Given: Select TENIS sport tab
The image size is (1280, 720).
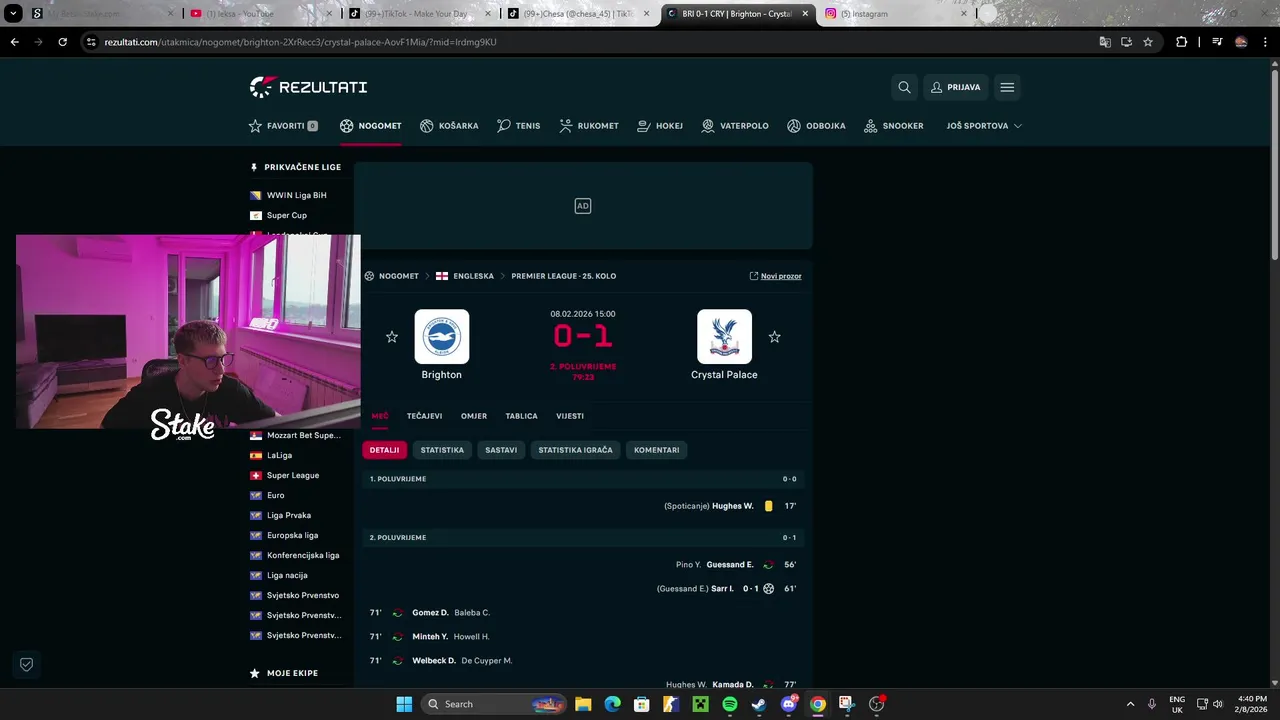Looking at the screenshot, I should pyautogui.click(x=519, y=126).
